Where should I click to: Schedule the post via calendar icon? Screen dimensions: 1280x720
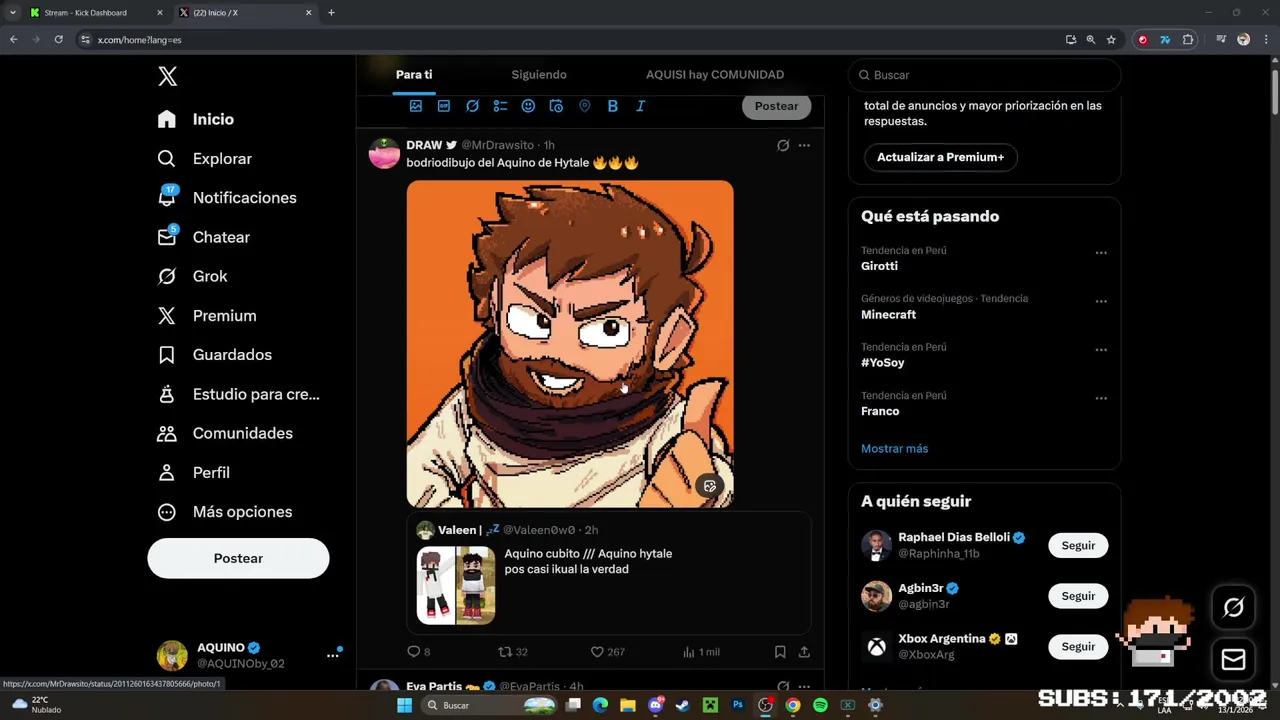(556, 106)
